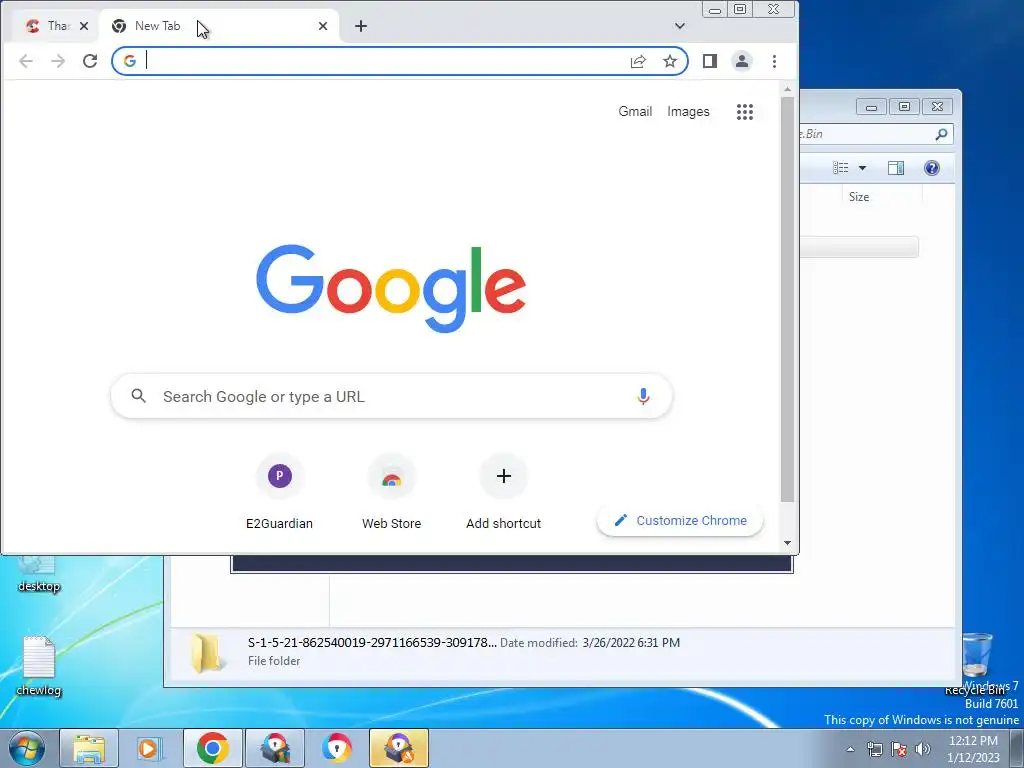
Task: Open the Action Center flag icon
Action: pos(899,749)
